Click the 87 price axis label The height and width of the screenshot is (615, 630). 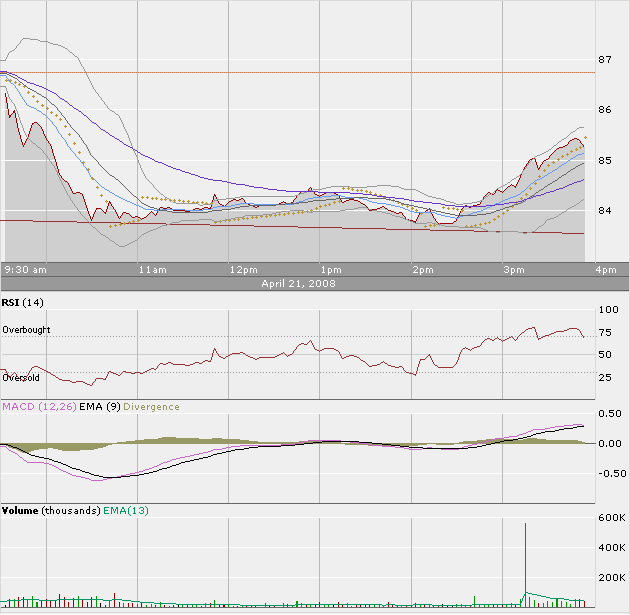click(x=605, y=60)
